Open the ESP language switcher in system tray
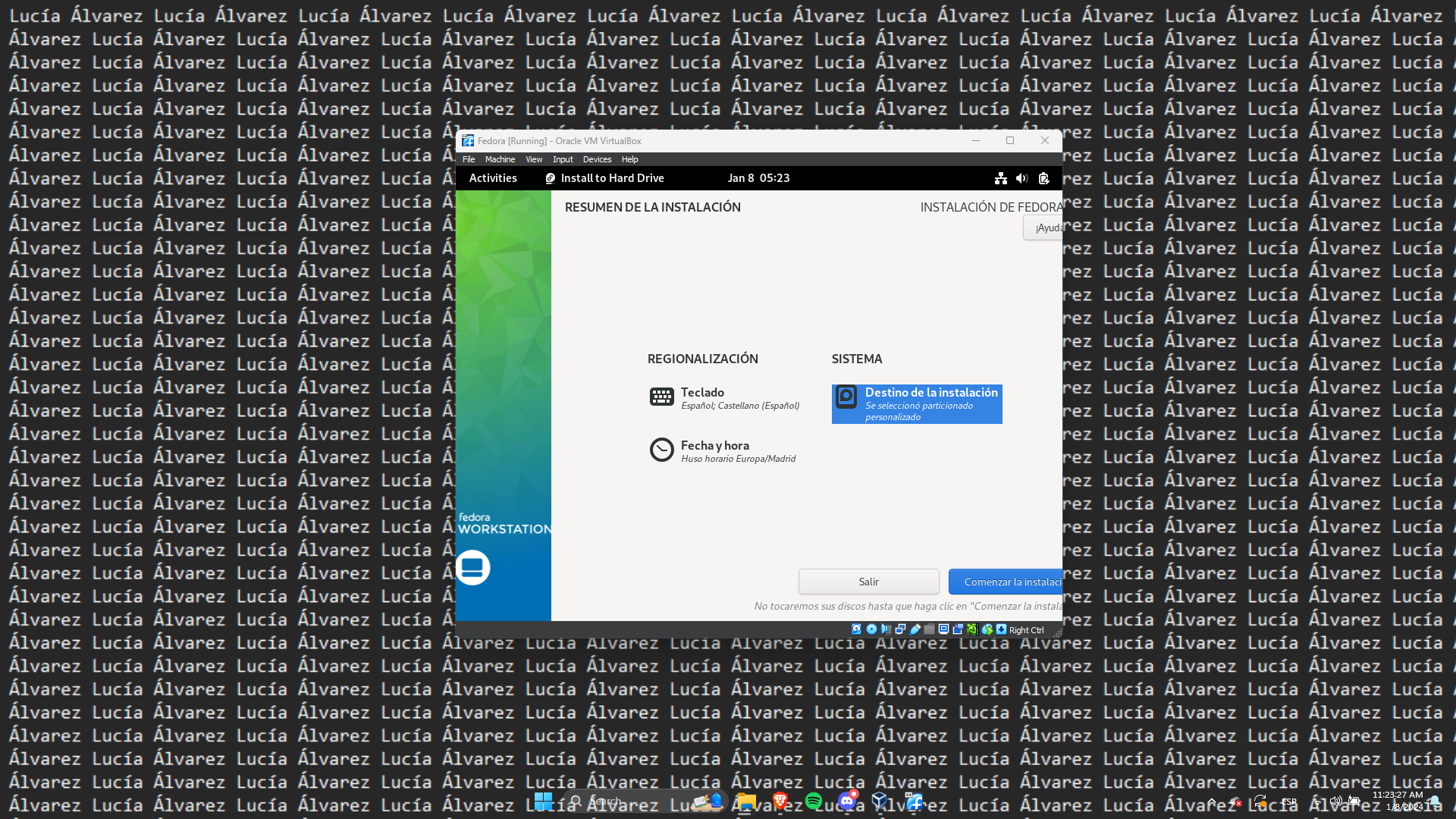 (x=1288, y=802)
